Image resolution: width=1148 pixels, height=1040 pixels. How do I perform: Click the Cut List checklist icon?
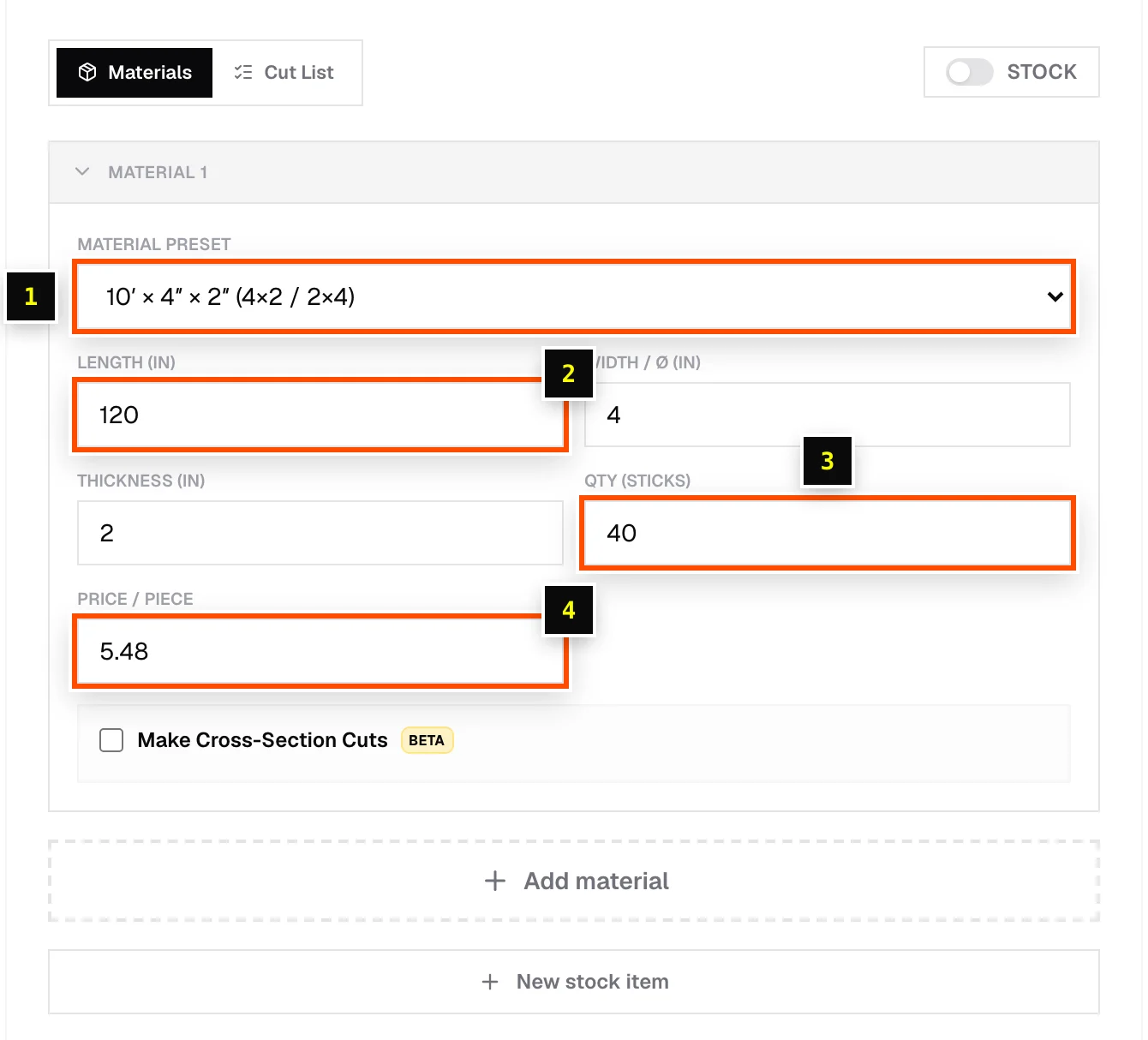click(x=243, y=72)
